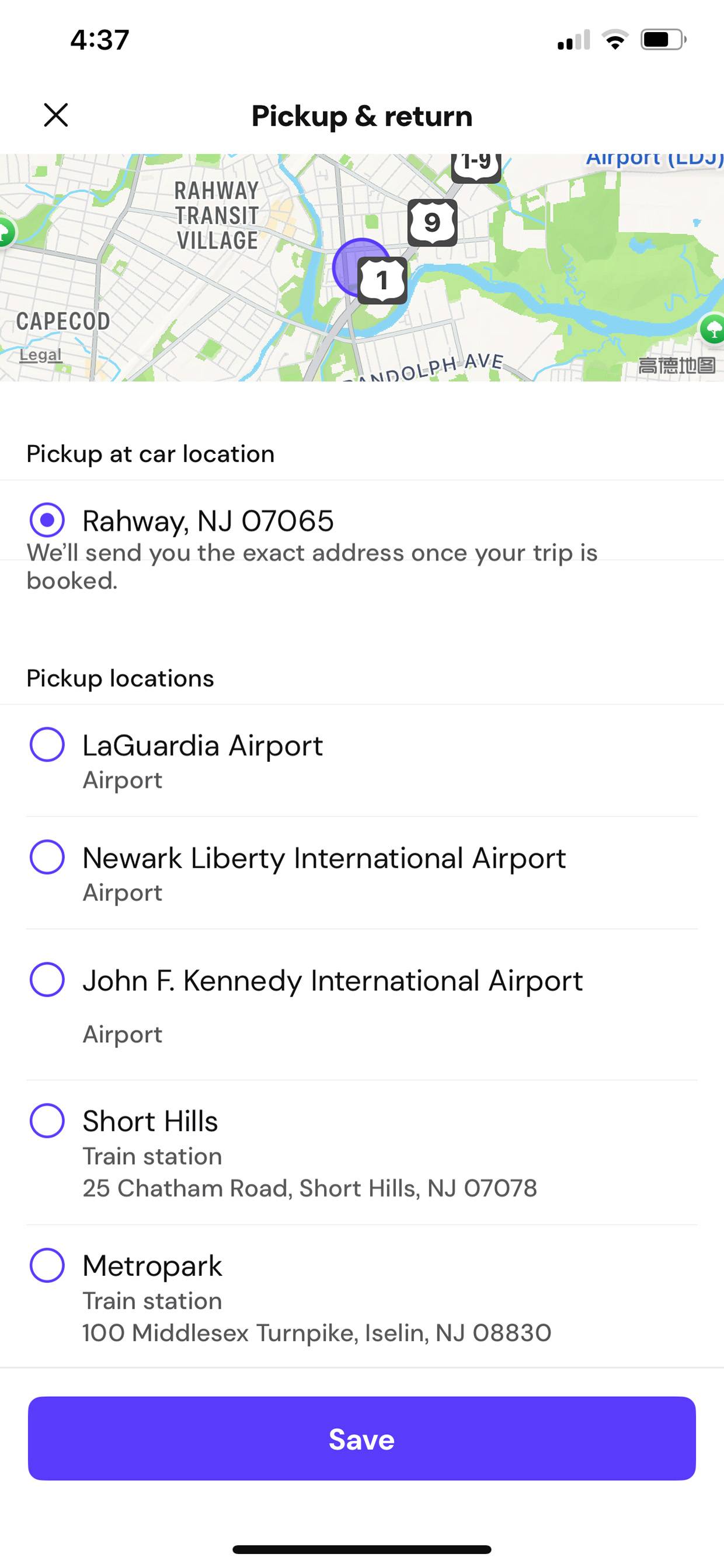Tap the 25 Chatham Road address text

point(309,1188)
